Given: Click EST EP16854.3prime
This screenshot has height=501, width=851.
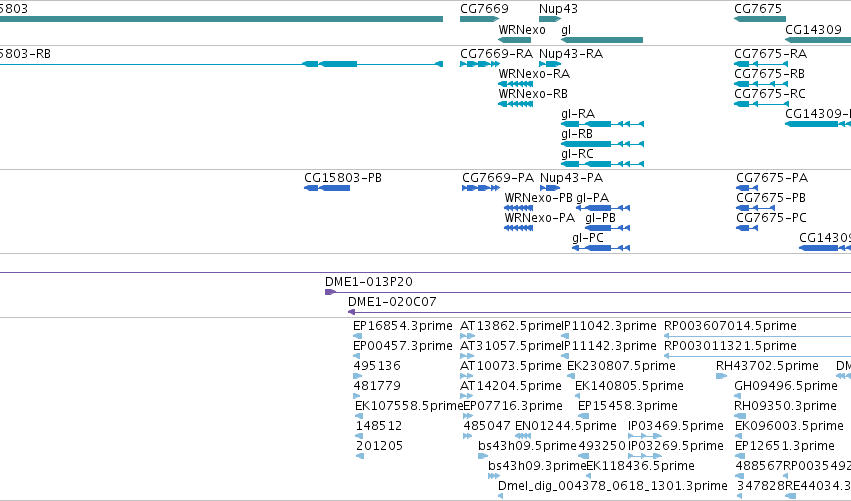Looking at the screenshot, I should (x=402, y=326).
